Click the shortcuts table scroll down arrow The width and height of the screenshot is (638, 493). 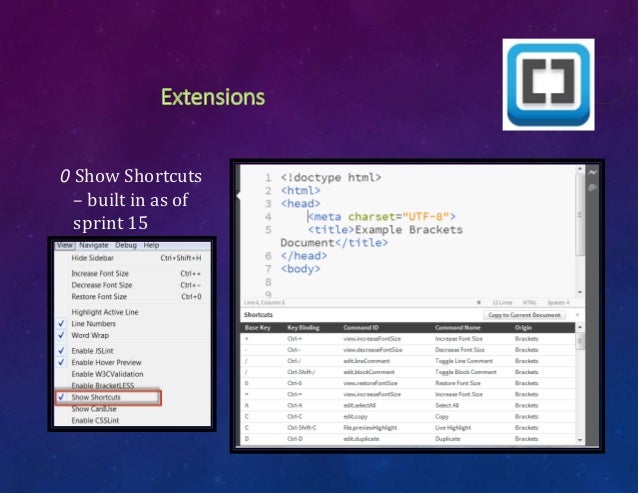click(580, 440)
